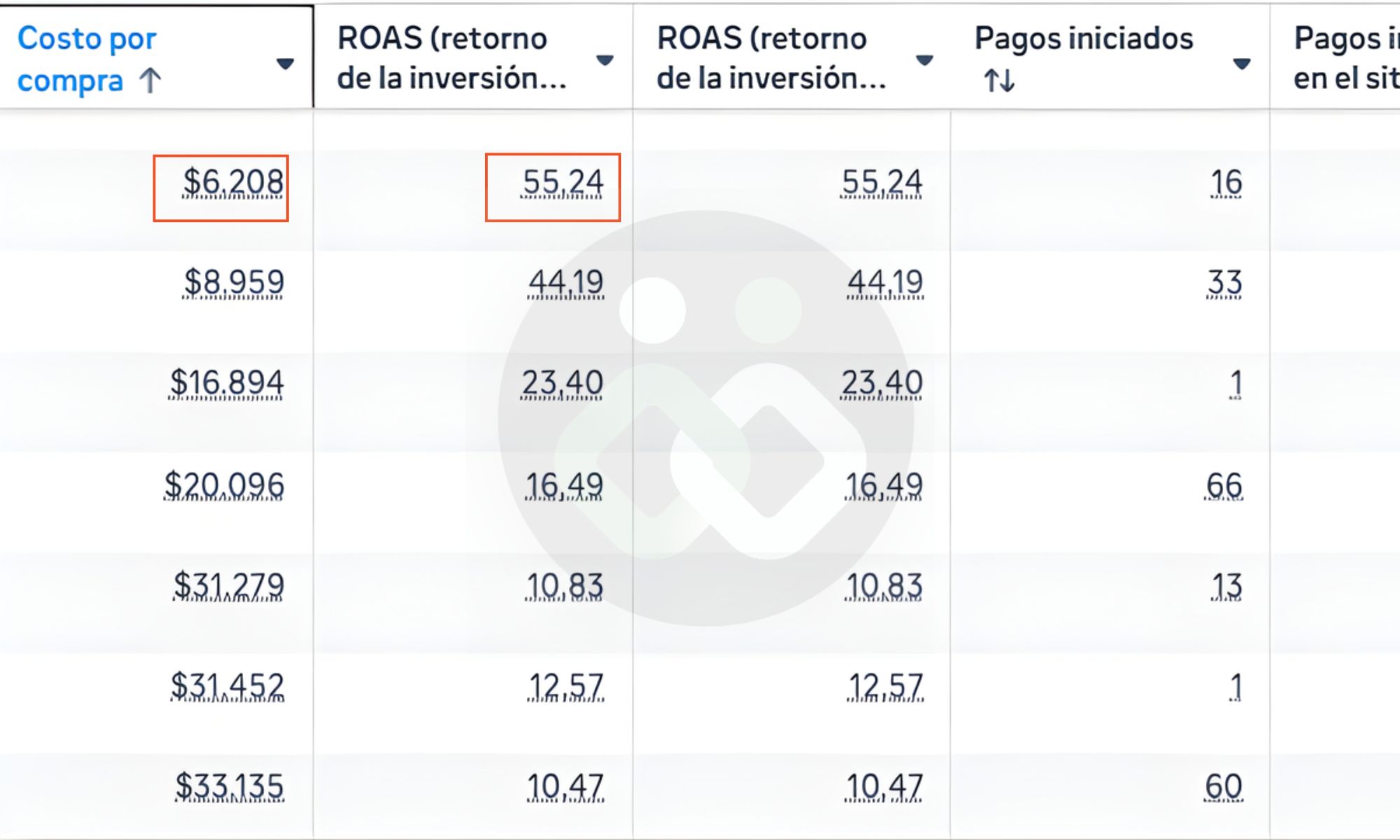Open dropdown arrow of the second ROAS column

[924, 60]
